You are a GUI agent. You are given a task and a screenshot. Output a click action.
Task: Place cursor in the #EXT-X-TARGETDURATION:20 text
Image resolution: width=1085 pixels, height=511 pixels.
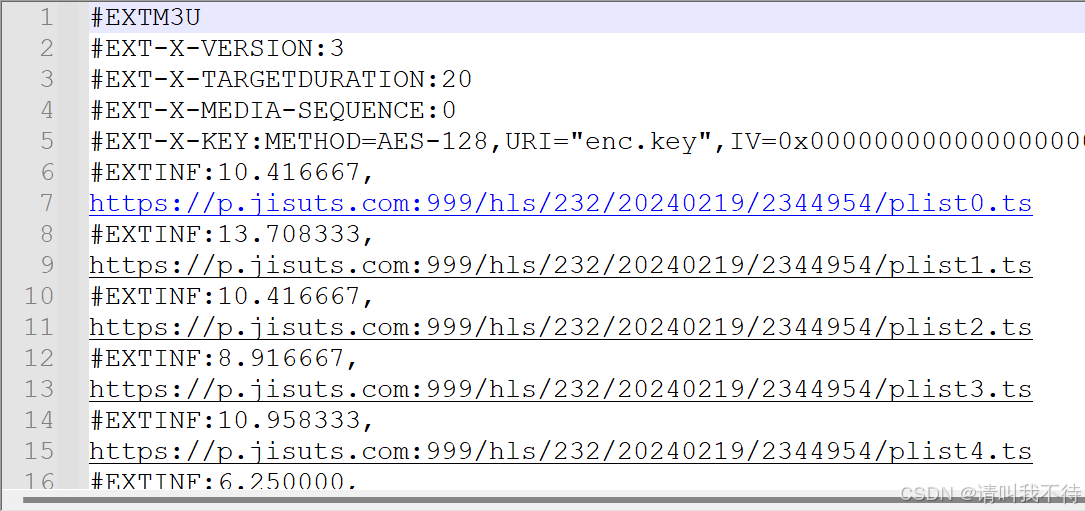280,79
